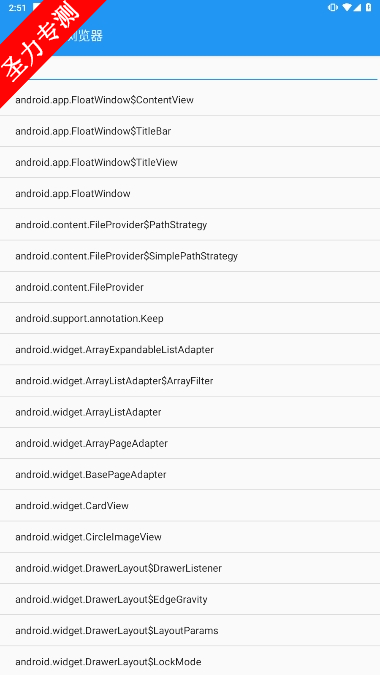The height and width of the screenshot is (675, 380).
Task: Tap the vibrate mode status icon
Action: click(x=332, y=8)
